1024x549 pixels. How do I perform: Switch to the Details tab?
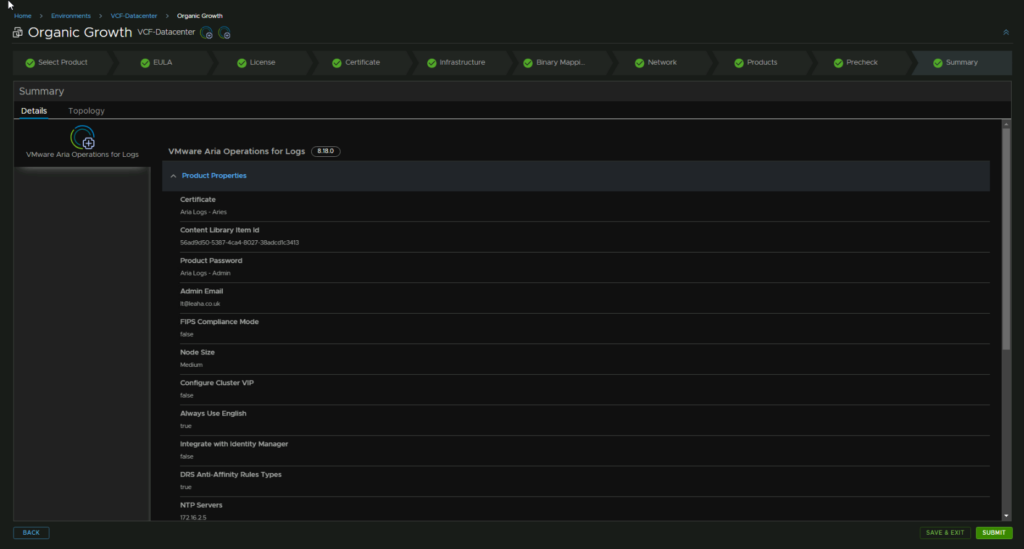(x=34, y=111)
